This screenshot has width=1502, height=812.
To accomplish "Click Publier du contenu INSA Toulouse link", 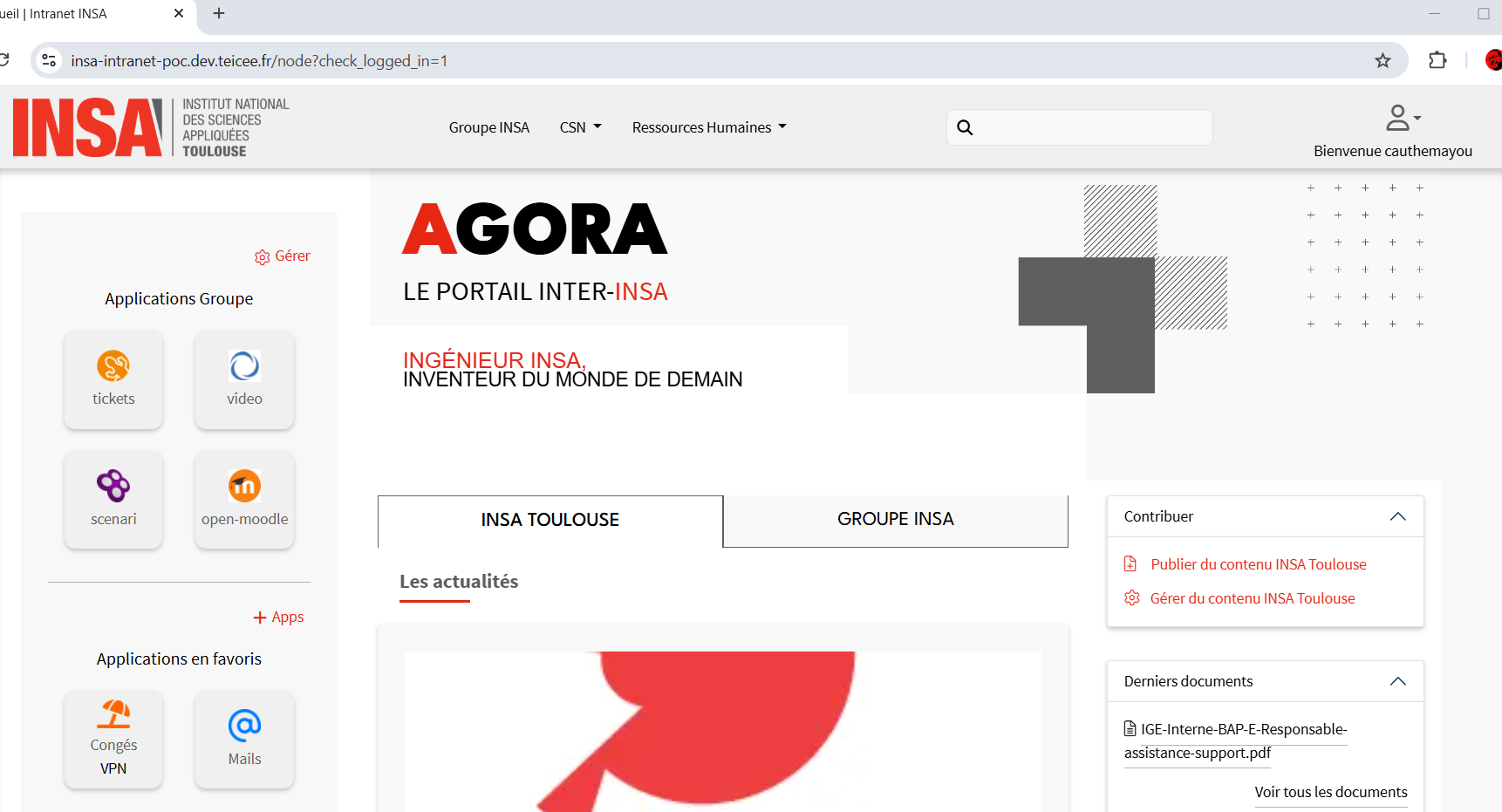I will point(1258,564).
